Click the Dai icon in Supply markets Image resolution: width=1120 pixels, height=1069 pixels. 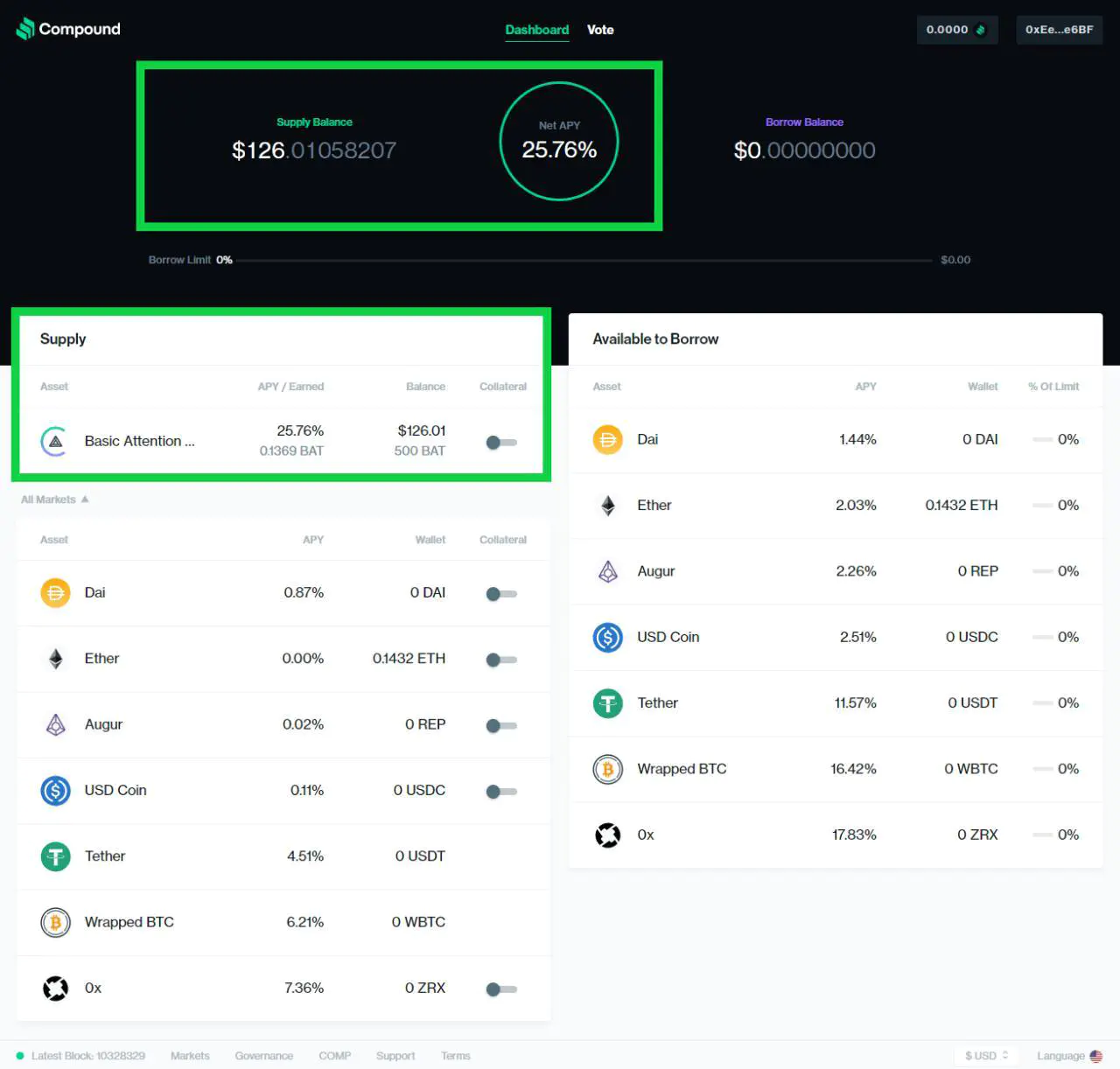coord(55,593)
